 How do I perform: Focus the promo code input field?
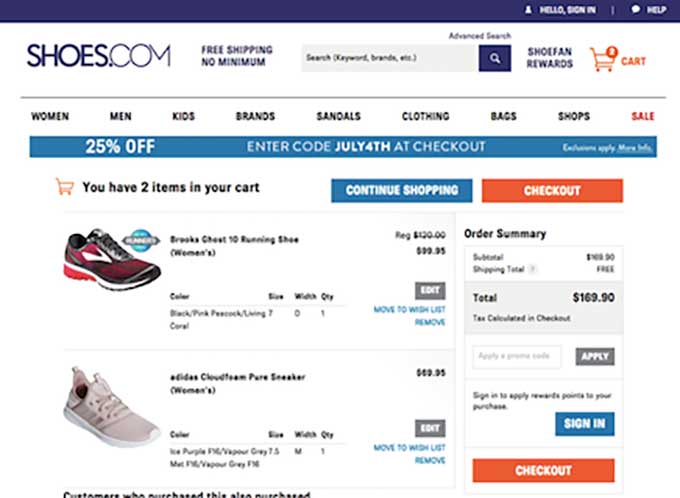517,357
